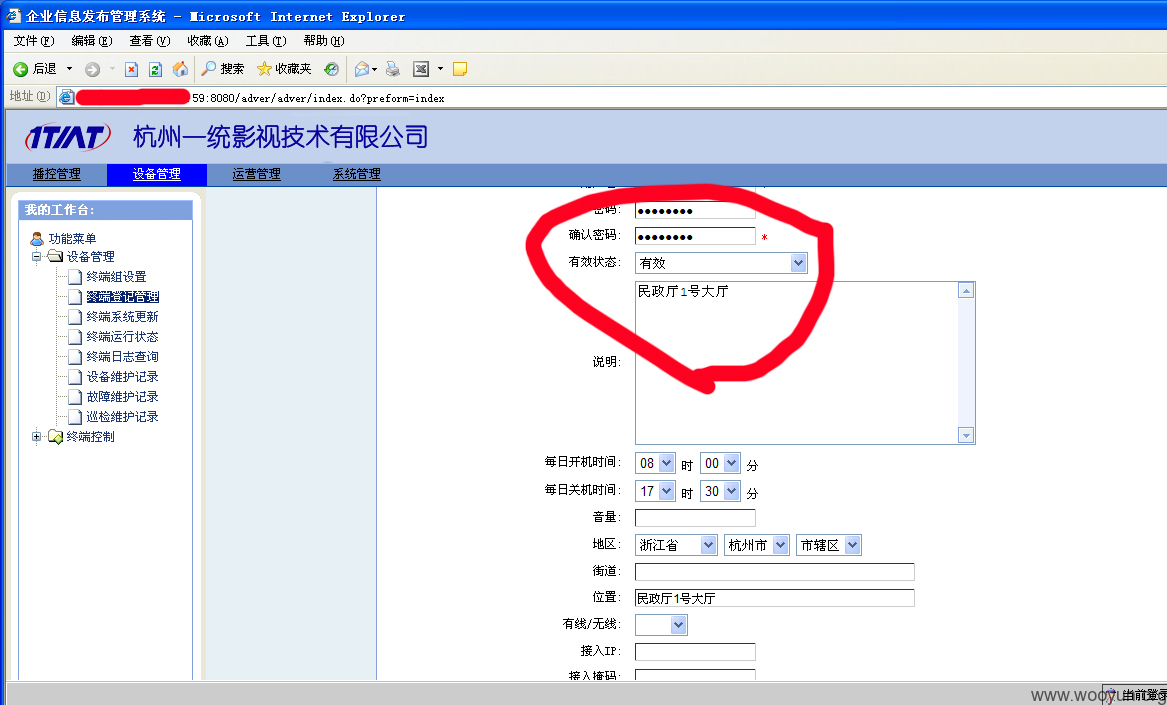Viewport: 1167px width, 705px height.
Task: Open 设备维护记录 tree item
Action: tap(123, 377)
